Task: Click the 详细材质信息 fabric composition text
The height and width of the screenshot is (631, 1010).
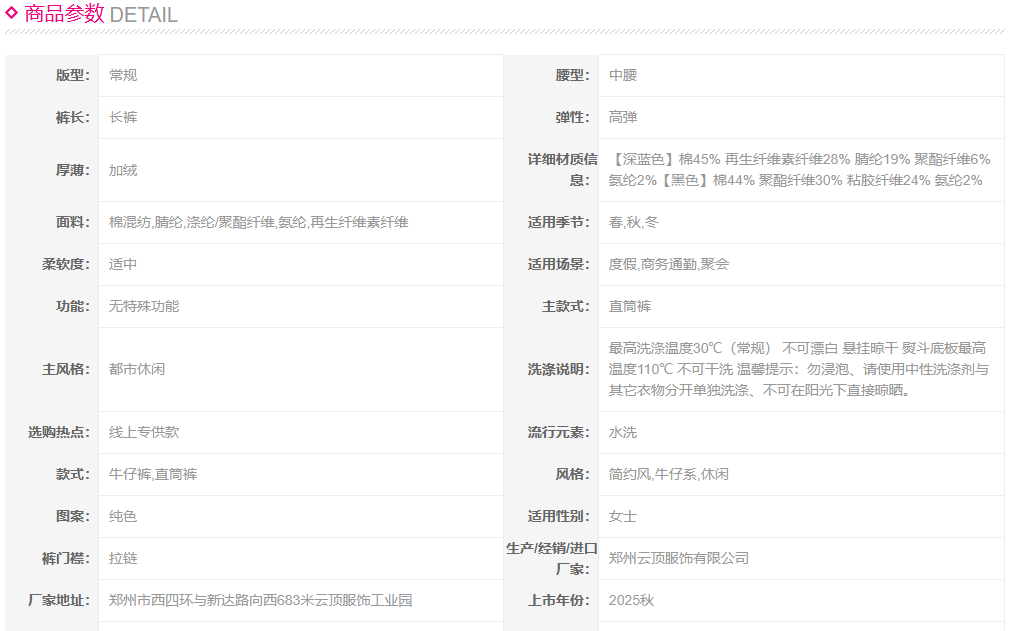Action: 799,169
